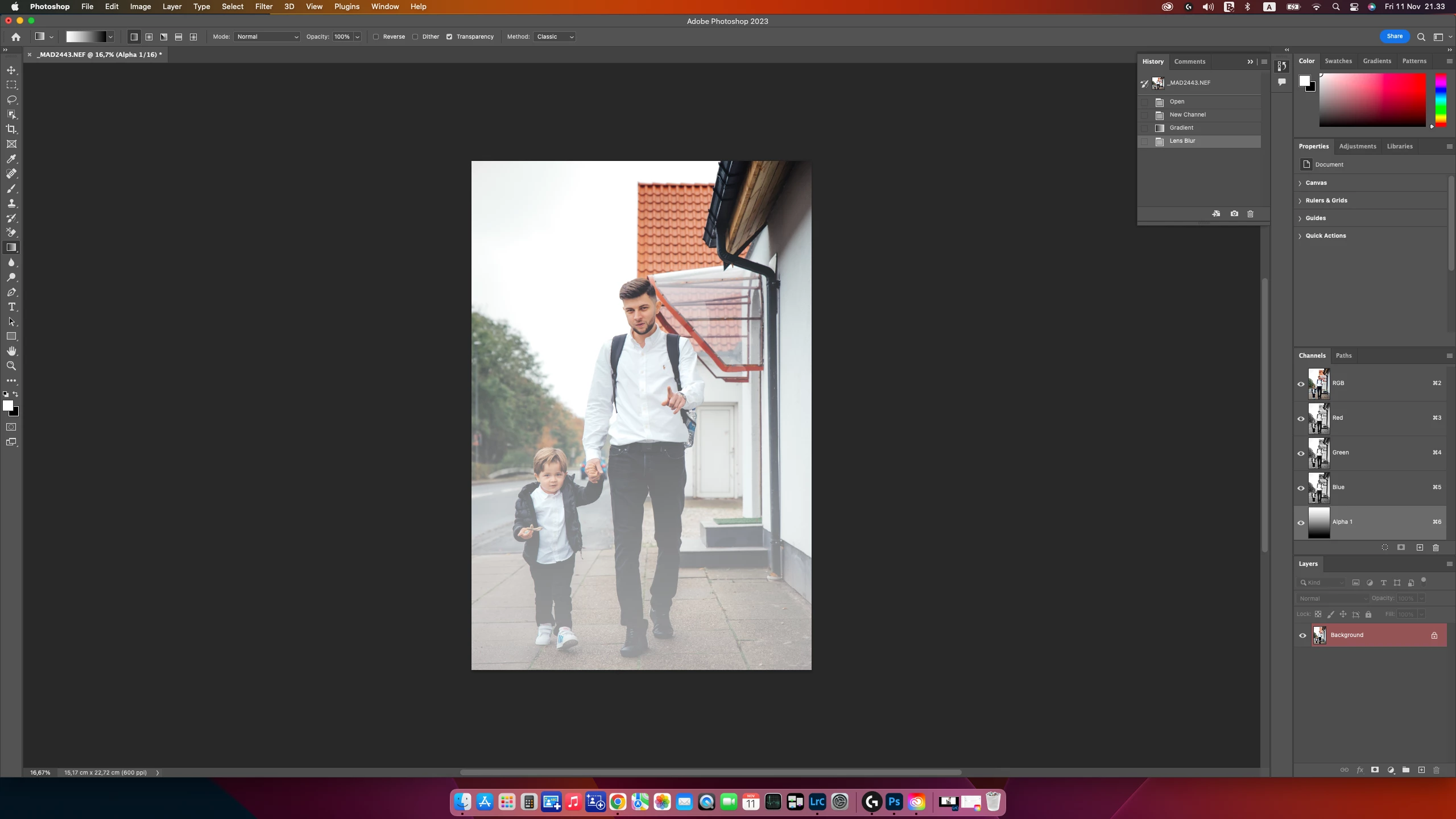Screen dimensions: 1456x819
Task: Click the blue Share button
Action: pyautogui.click(x=1394, y=36)
